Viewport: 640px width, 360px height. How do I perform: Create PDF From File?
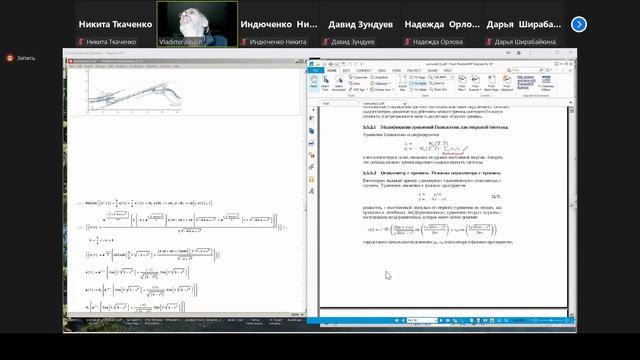[x=462, y=83]
